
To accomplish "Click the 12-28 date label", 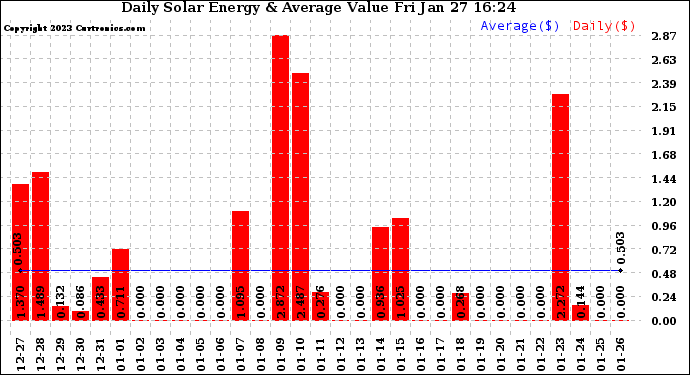I will pyautogui.click(x=40, y=355).
